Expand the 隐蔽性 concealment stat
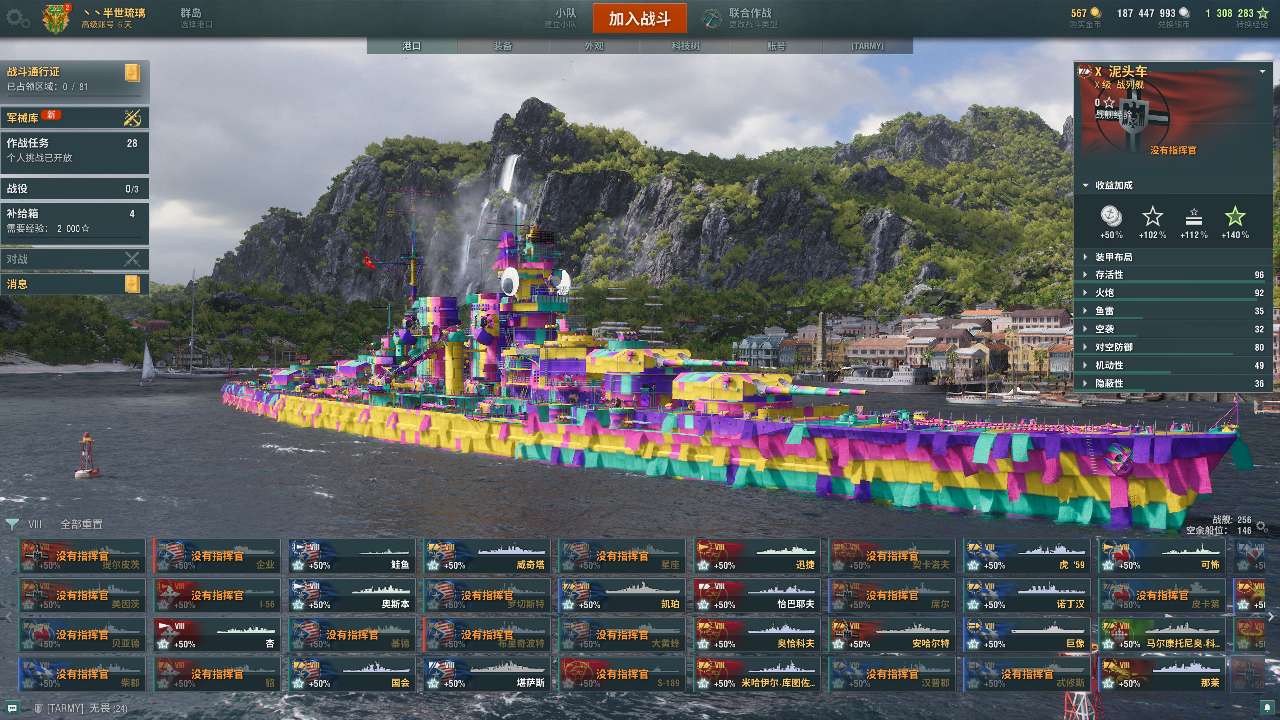The height and width of the screenshot is (720, 1280). (1173, 383)
